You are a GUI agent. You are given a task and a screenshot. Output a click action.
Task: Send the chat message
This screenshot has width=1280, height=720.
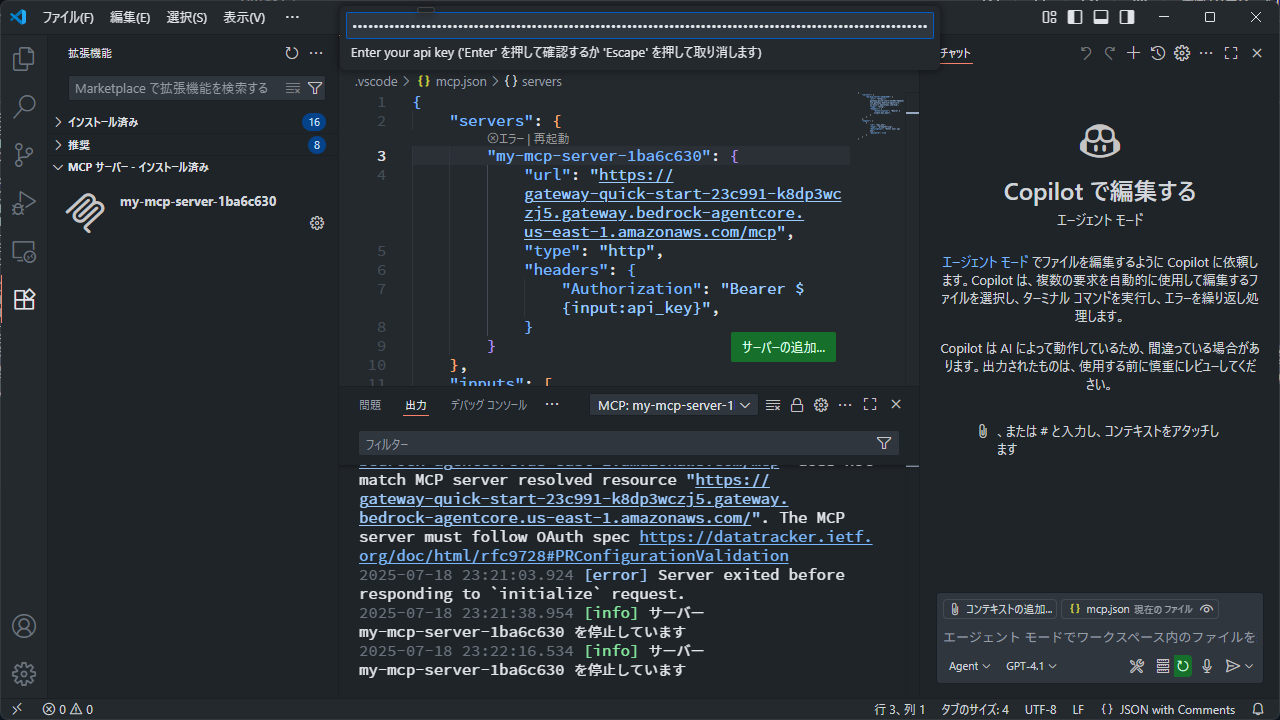pyautogui.click(x=1232, y=666)
